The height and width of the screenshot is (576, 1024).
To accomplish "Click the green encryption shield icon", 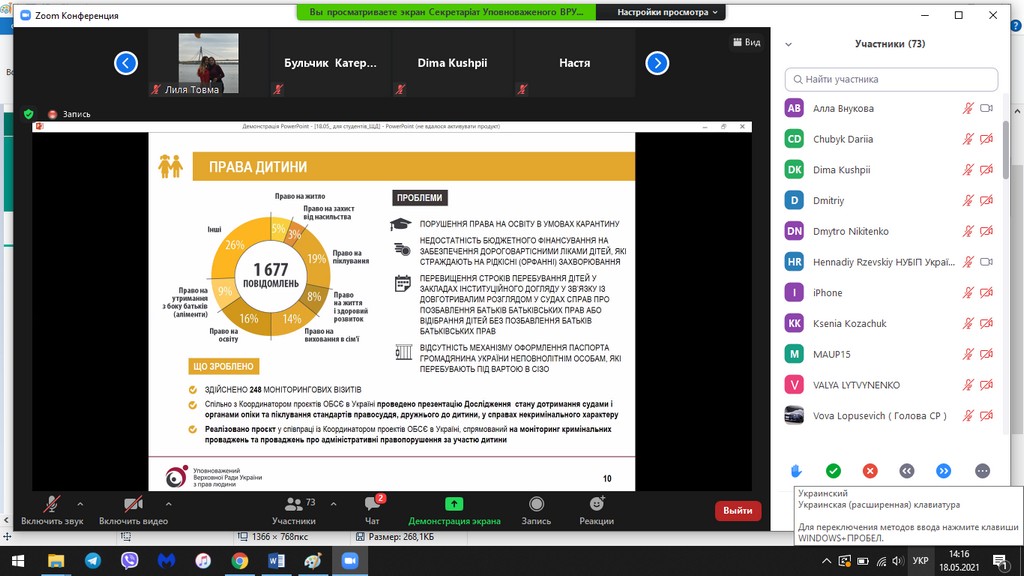I will click(x=29, y=114).
